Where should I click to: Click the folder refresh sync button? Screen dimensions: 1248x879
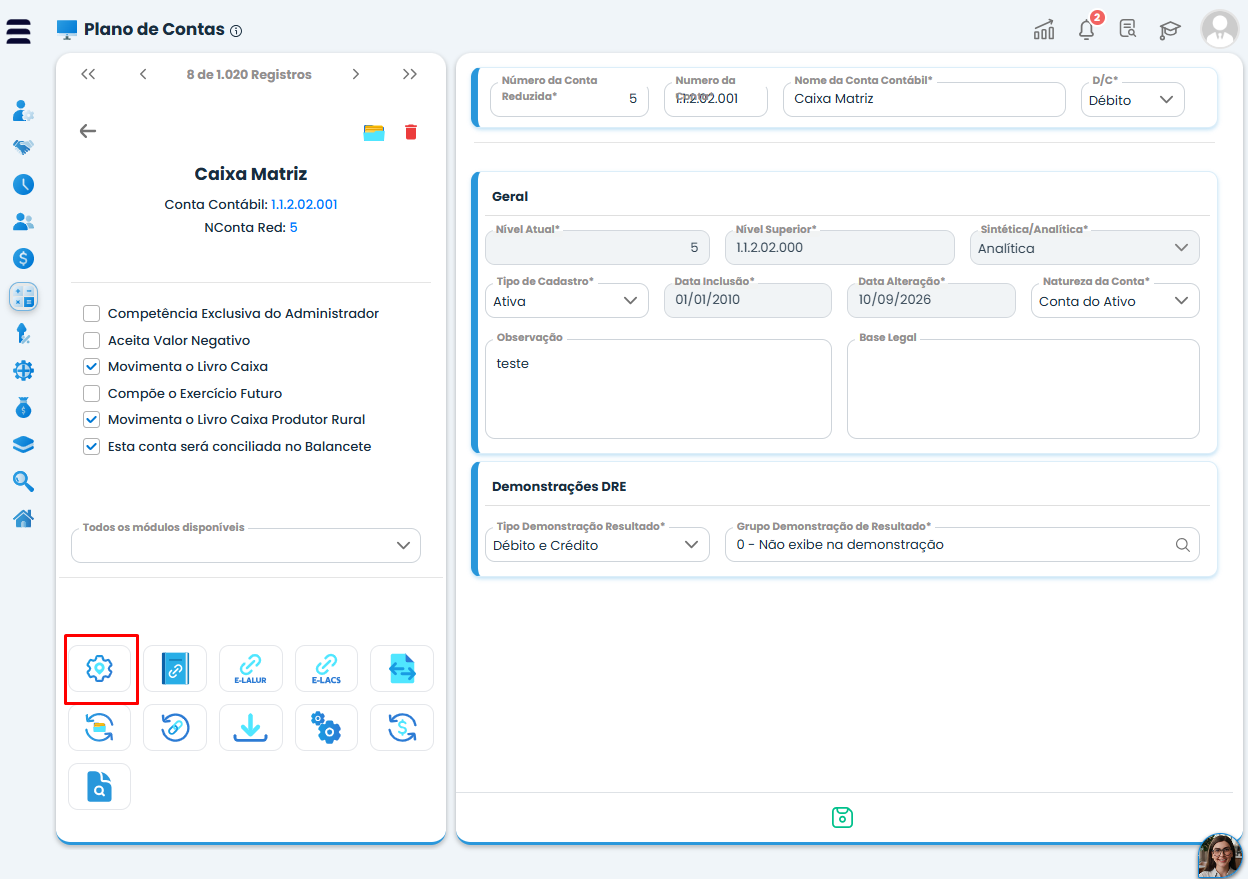[x=99, y=727]
